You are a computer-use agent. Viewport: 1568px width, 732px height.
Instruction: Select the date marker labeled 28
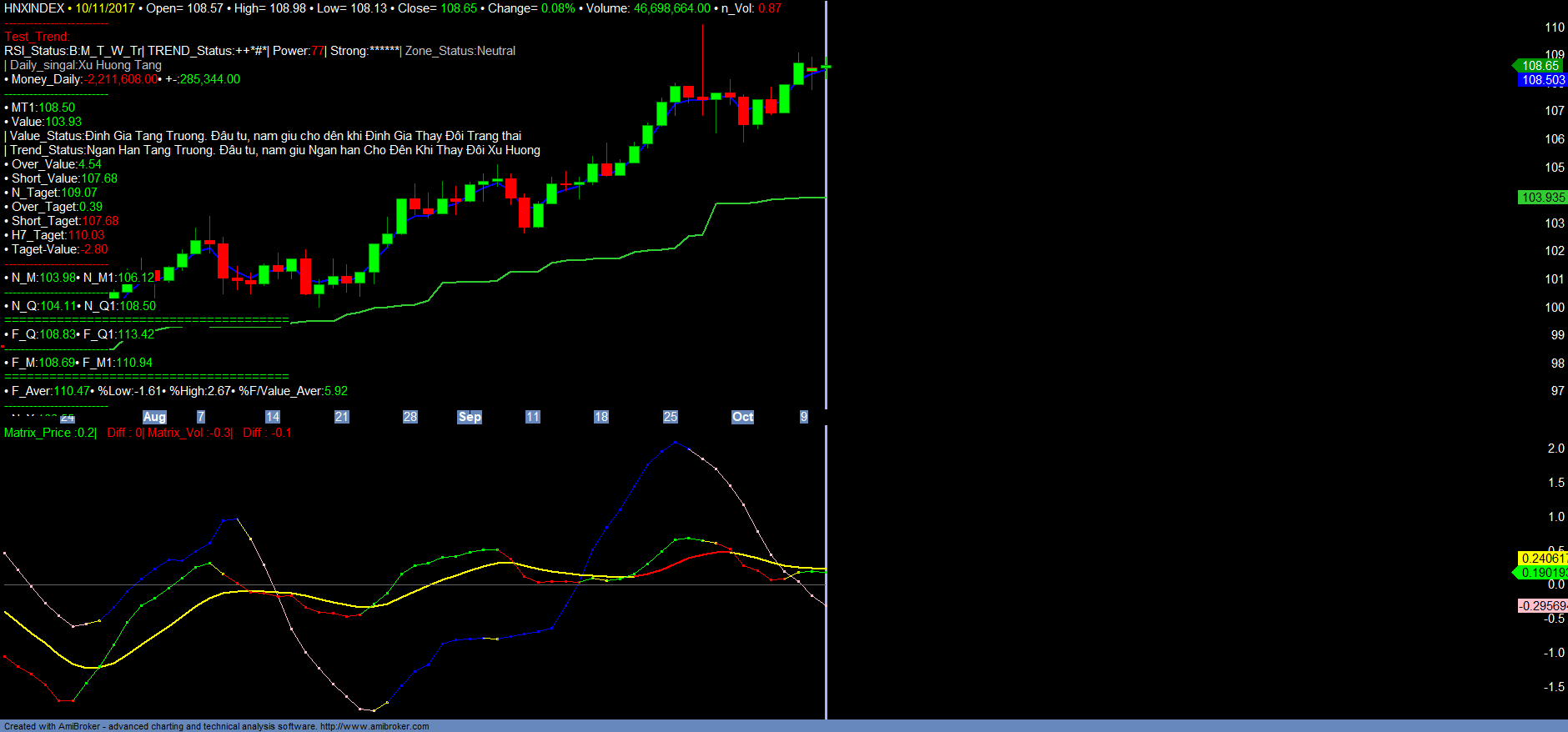click(x=410, y=417)
